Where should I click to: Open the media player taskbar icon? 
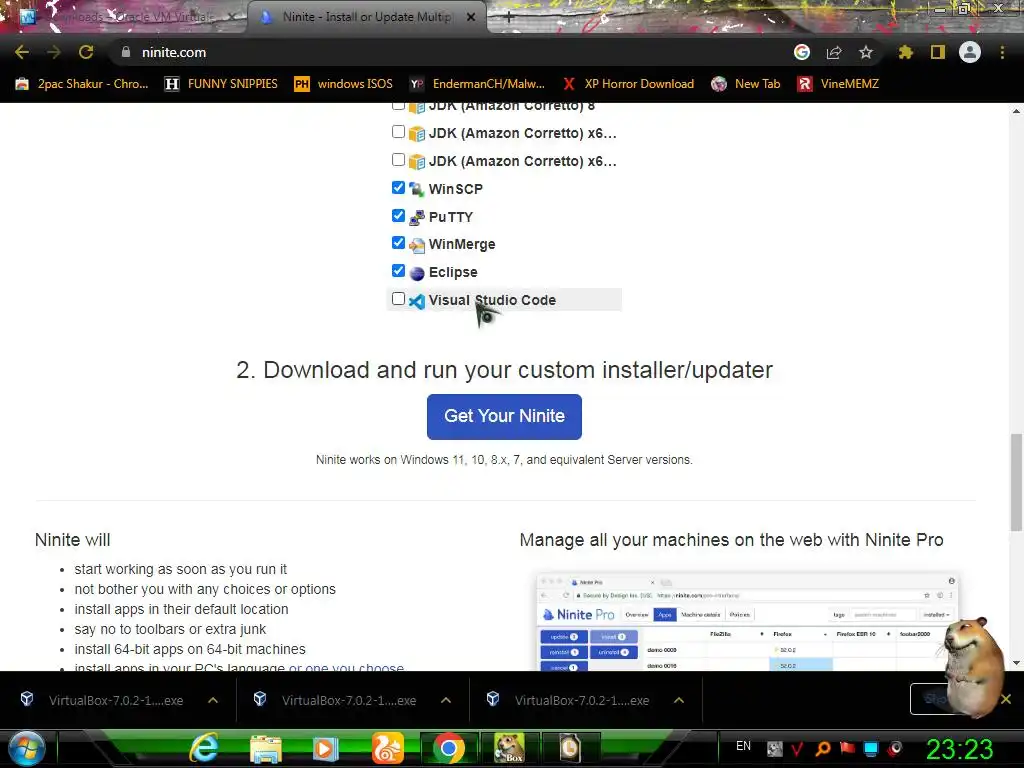[326, 748]
